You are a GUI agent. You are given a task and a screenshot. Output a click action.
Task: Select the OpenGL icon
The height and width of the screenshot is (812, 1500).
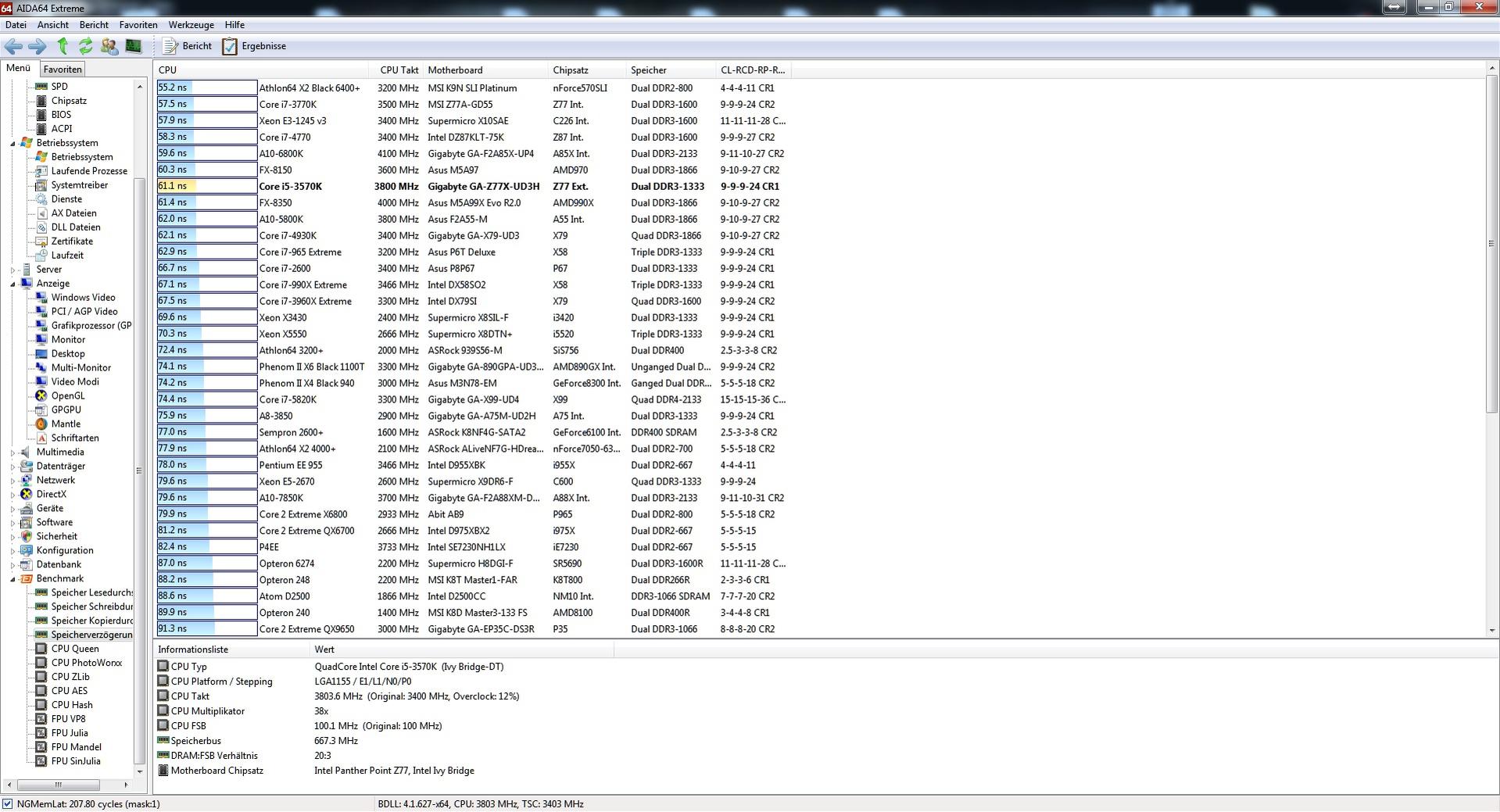pos(41,396)
